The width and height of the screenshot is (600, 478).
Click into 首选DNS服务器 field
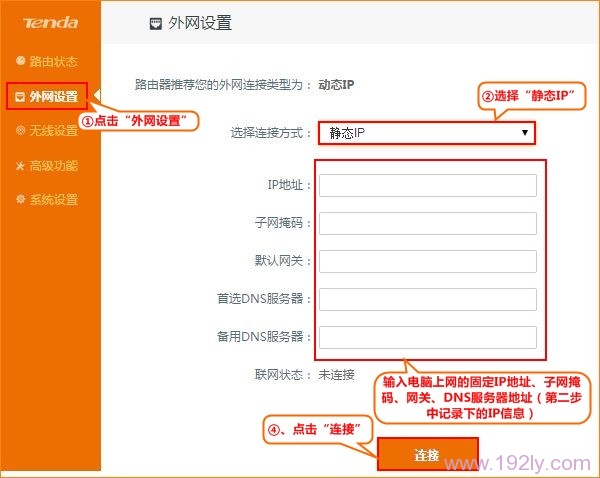point(428,299)
